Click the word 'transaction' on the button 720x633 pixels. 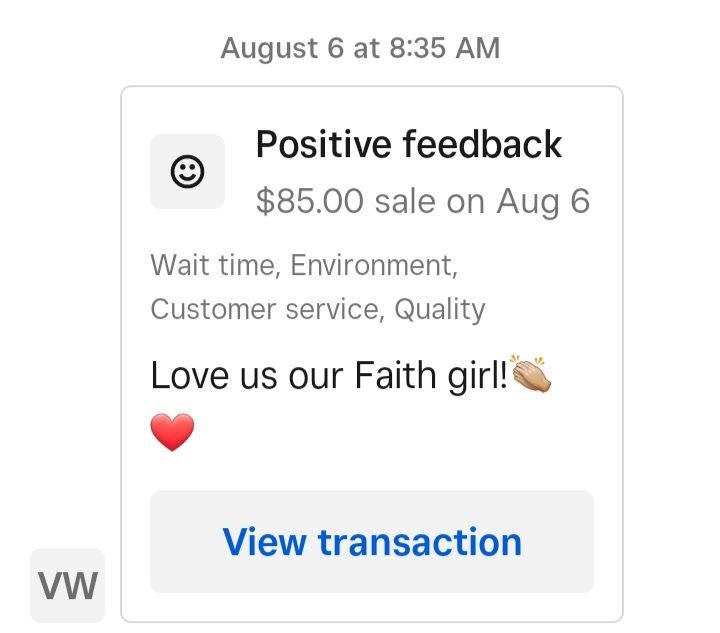(420, 542)
